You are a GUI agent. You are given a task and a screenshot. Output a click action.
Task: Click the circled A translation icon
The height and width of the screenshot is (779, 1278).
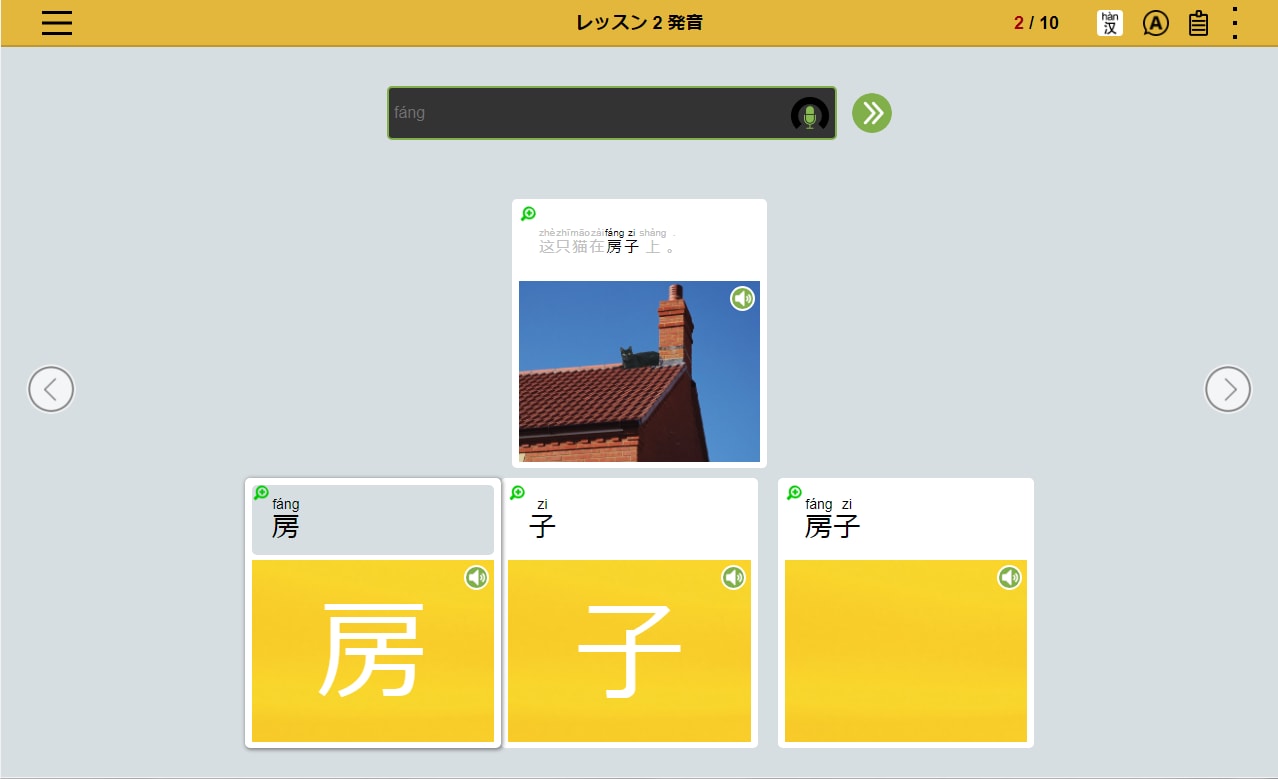click(x=1156, y=22)
